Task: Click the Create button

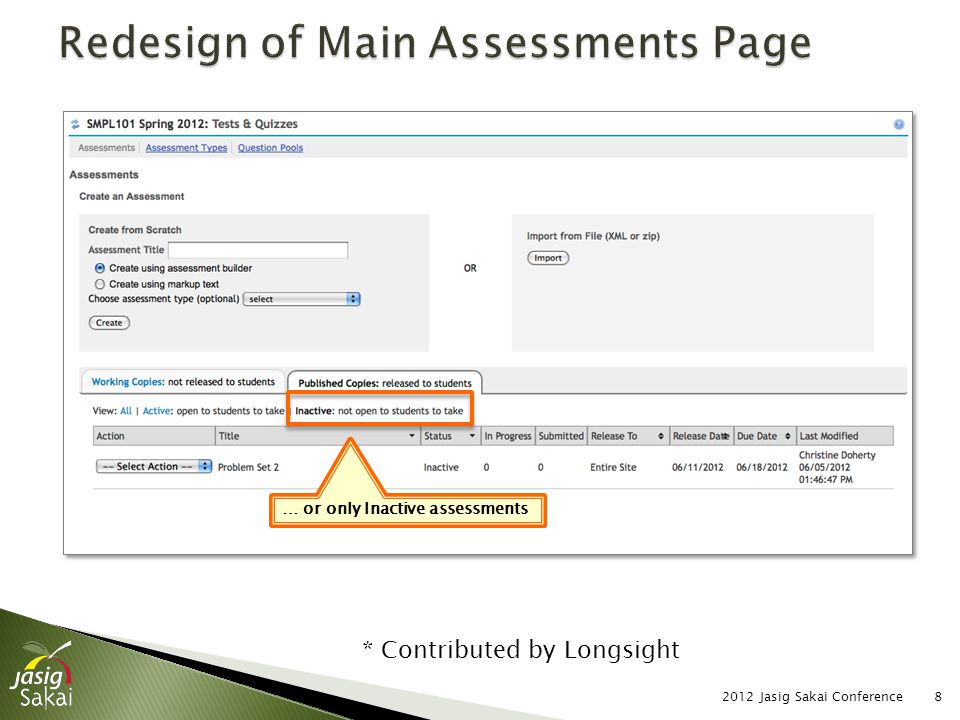Action: [x=109, y=323]
